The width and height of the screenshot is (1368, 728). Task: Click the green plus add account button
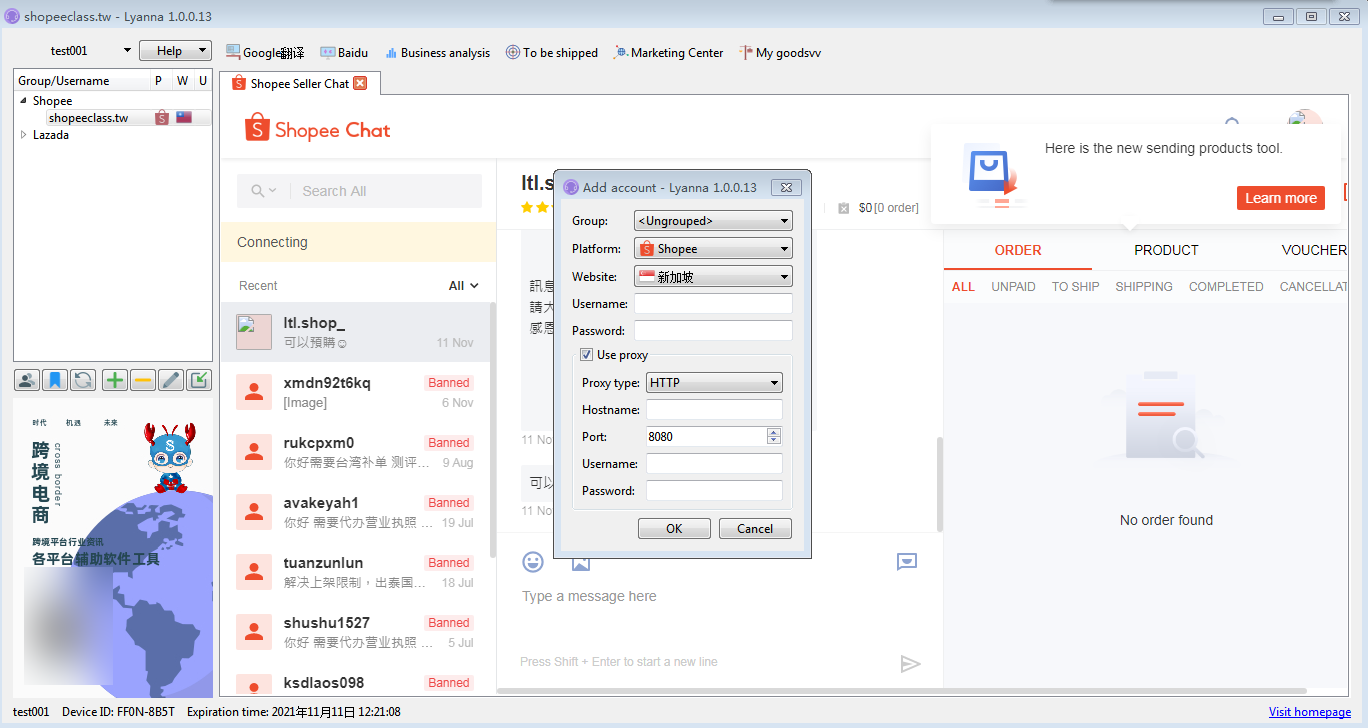click(x=115, y=380)
